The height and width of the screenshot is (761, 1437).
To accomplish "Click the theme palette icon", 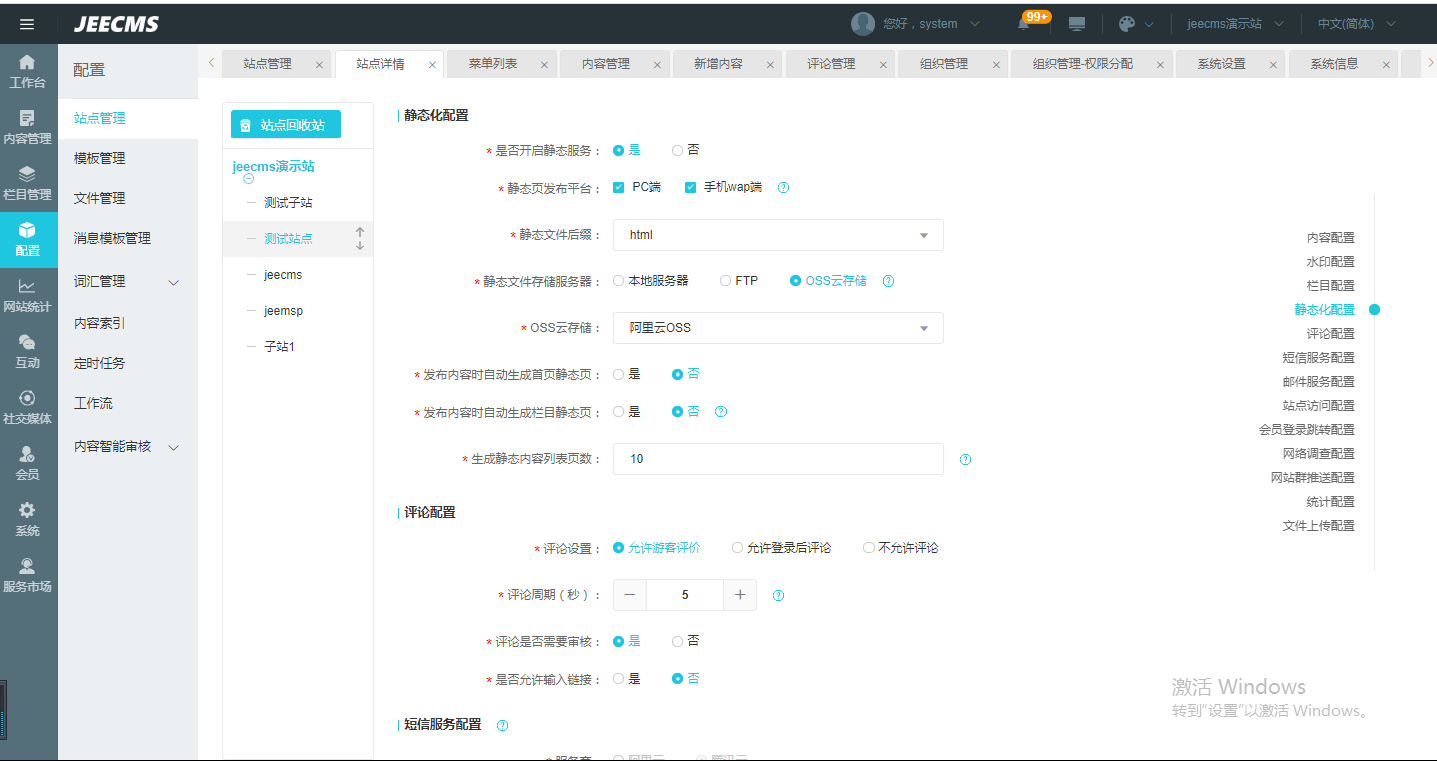I will 1127,24.
